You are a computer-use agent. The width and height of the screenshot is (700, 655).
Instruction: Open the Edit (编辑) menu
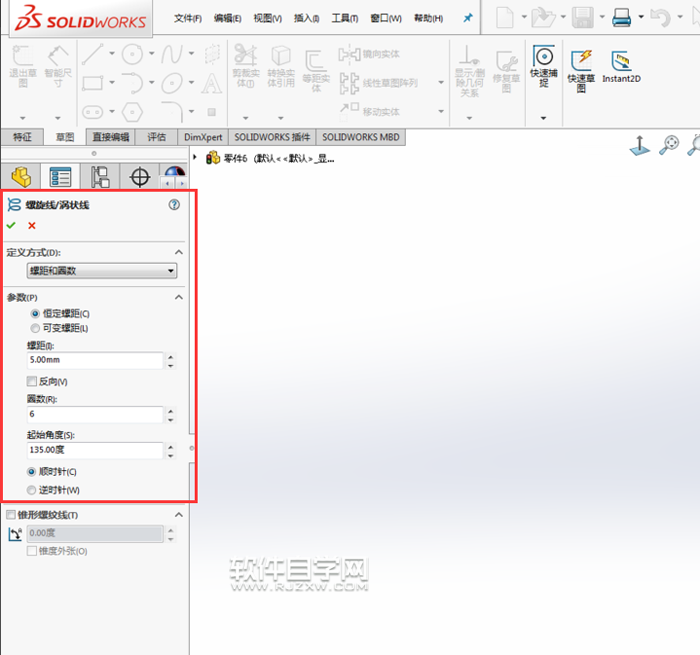tap(228, 18)
